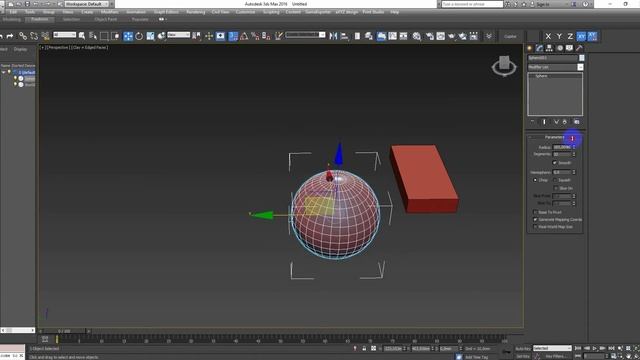Open the Modifier List dropdown
The width and height of the screenshot is (640, 360).
point(556,67)
